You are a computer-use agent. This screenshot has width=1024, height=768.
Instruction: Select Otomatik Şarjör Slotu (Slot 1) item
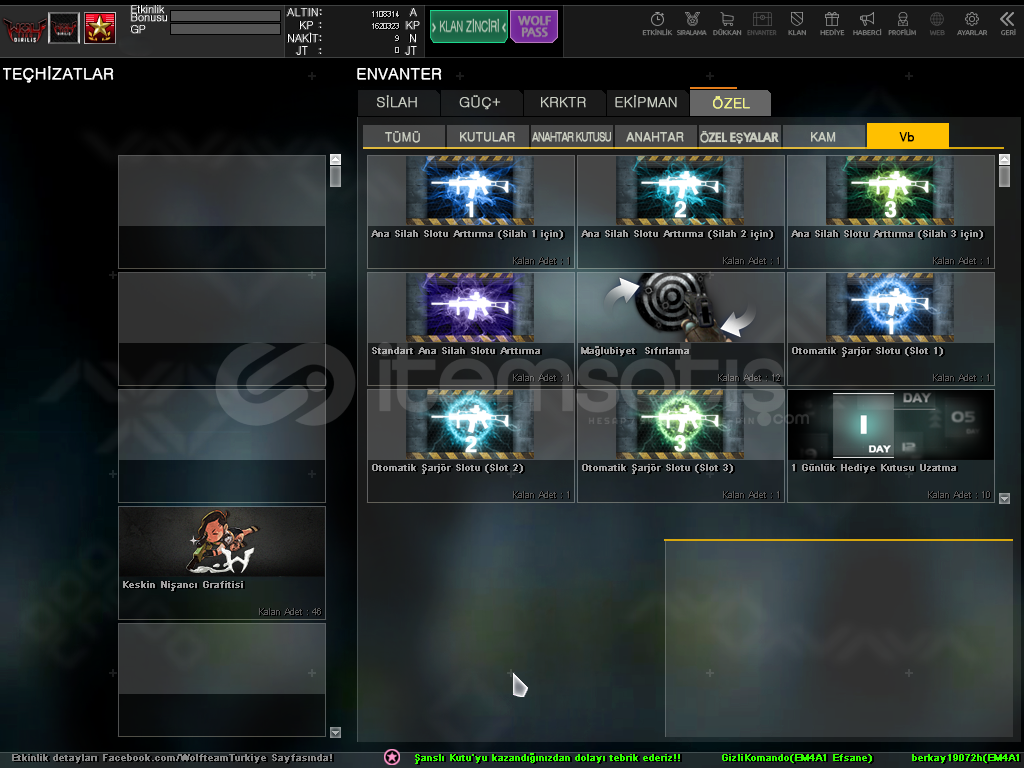coord(891,328)
